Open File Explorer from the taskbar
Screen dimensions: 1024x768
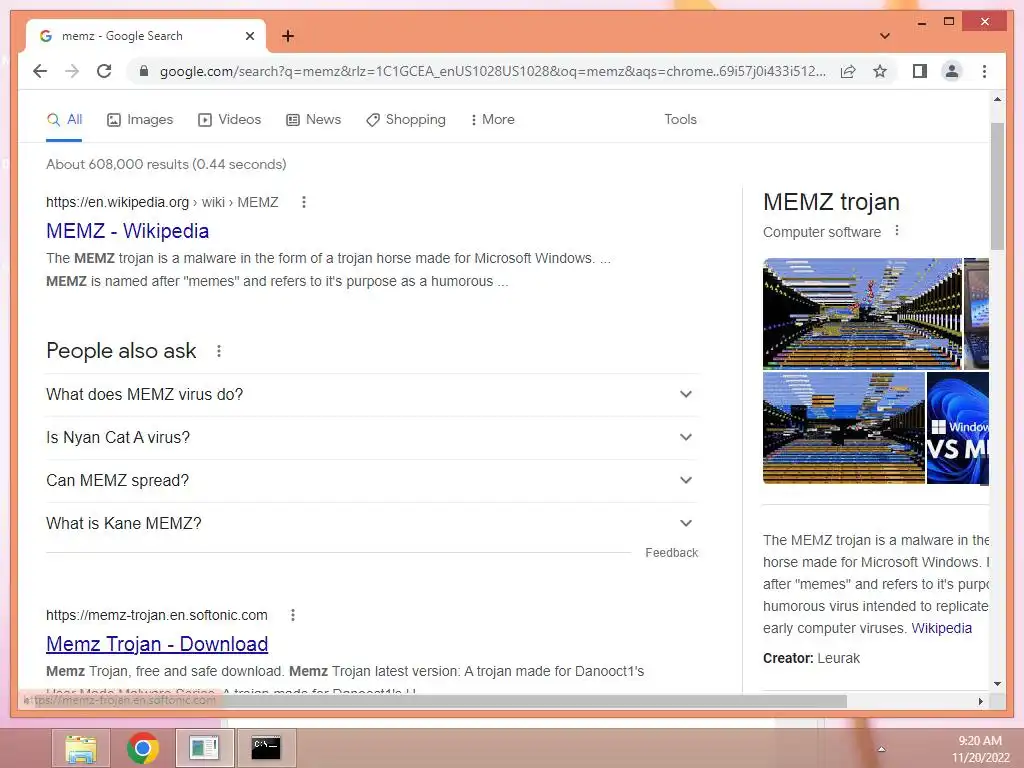[x=81, y=748]
